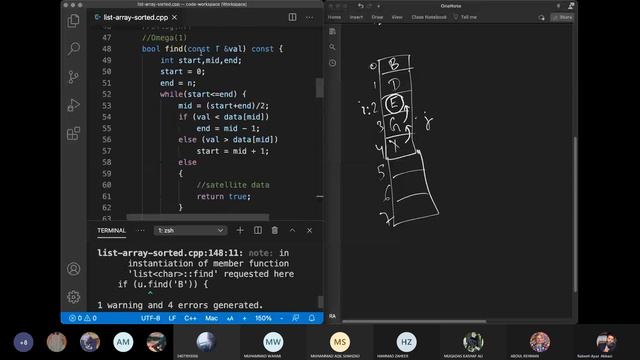The width and height of the screenshot is (640, 360).
Task: Maximize the terminal panel
Action: point(292,231)
